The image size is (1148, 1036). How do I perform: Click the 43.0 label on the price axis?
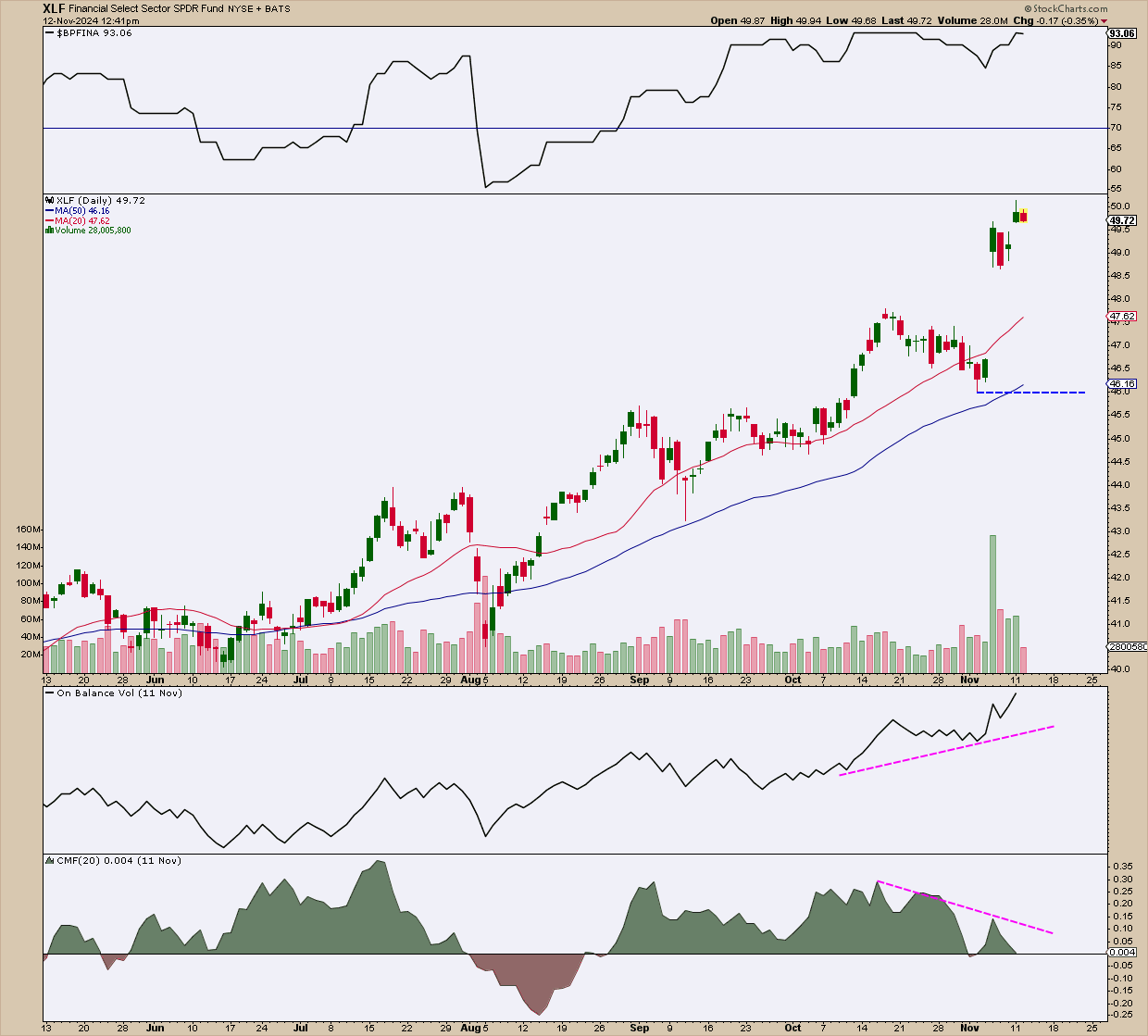pos(1119,531)
